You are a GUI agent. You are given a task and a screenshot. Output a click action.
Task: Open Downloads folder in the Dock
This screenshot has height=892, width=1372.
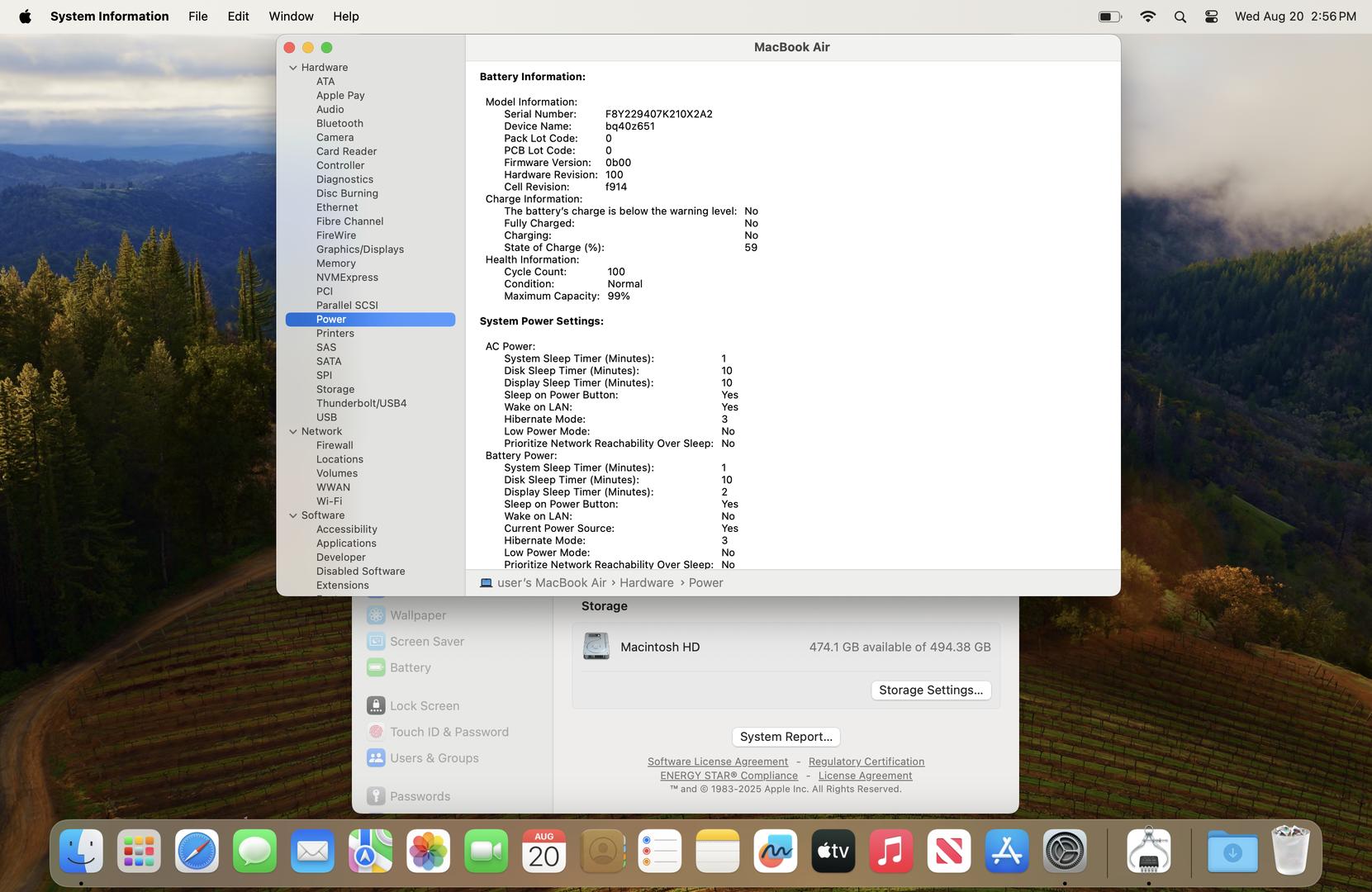pyautogui.click(x=1232, y=851)
